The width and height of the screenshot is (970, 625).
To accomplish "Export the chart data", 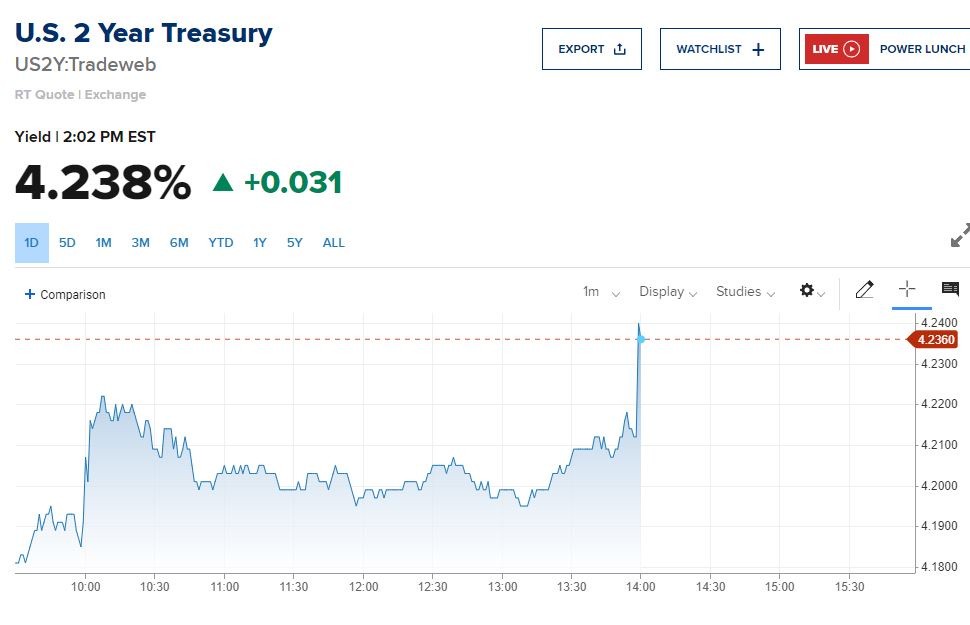I will coord(591,49).
